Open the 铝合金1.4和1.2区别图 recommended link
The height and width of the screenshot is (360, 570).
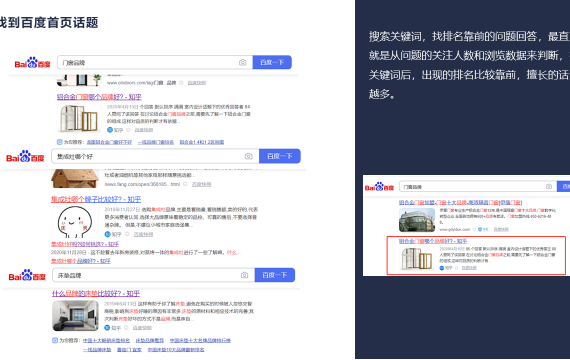[x=202, y=142]
